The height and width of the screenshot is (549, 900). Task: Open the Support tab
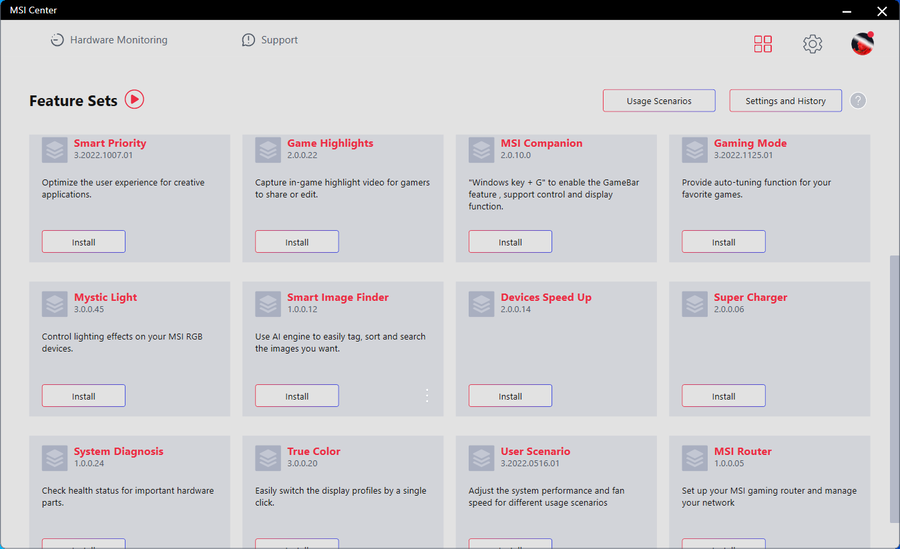tap(270, 40)
